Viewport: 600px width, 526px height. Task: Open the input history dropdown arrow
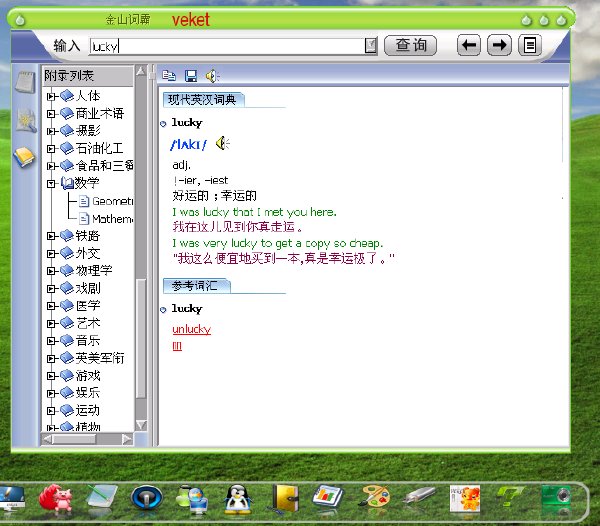click(x=370, y=46)
